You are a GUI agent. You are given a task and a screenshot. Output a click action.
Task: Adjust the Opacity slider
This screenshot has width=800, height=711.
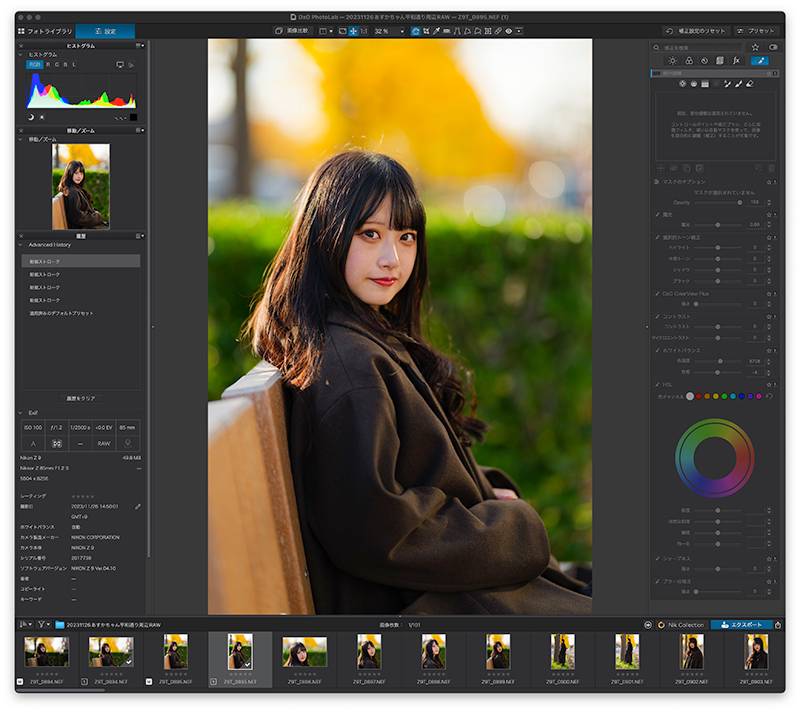[x=718, y=202]
